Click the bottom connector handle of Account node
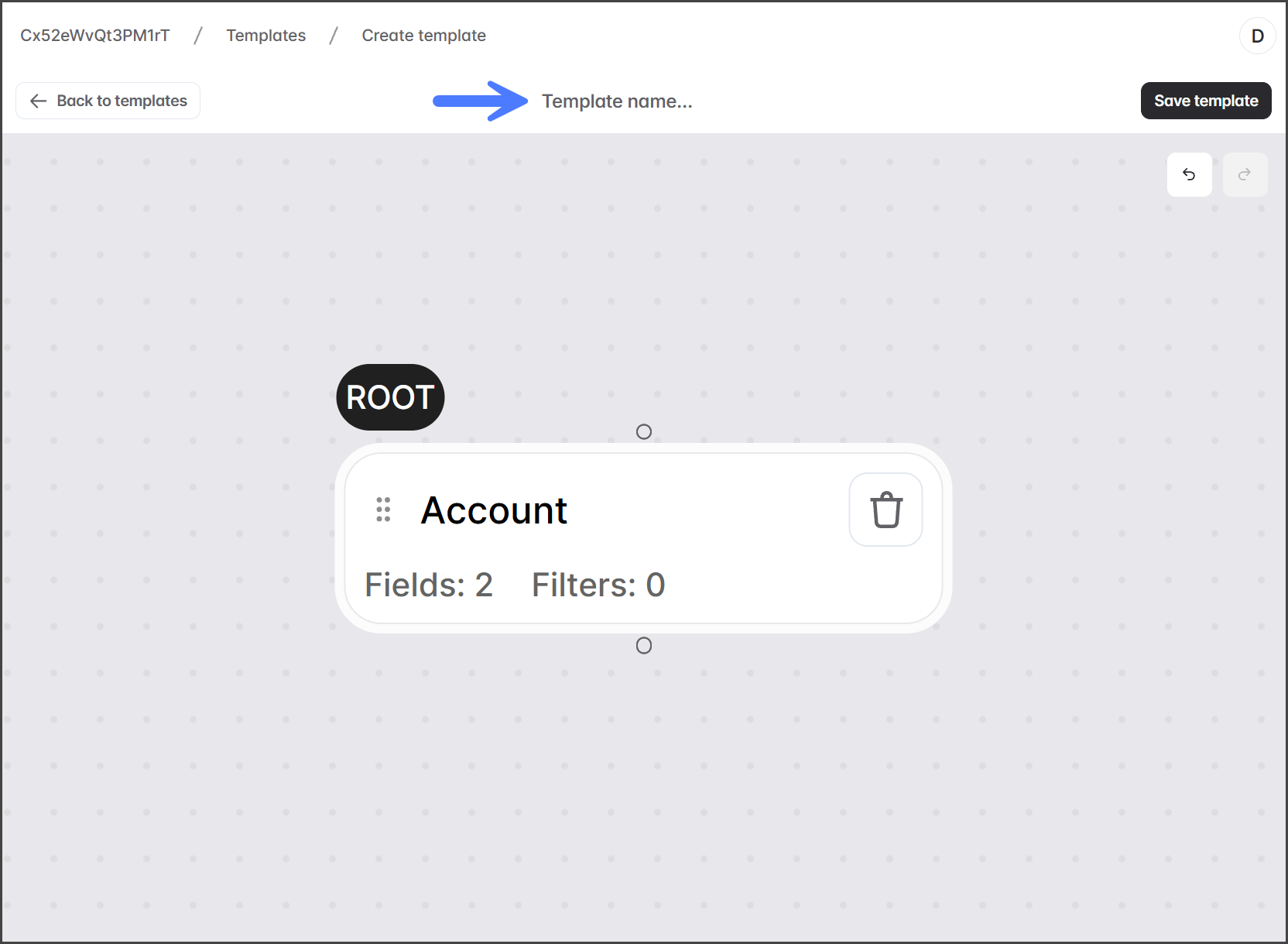This screenshot has width=1288, height=944. (x=643, y=645)
